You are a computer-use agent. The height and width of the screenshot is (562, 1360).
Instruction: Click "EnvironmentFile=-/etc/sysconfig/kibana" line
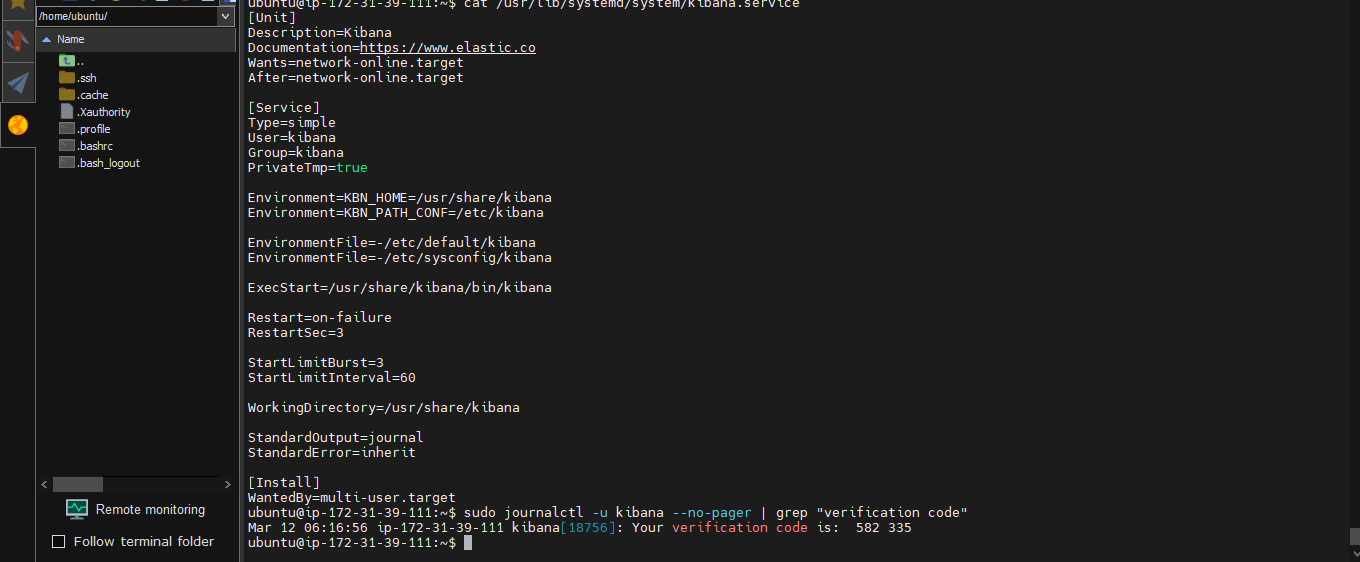(x=400, y=257)
